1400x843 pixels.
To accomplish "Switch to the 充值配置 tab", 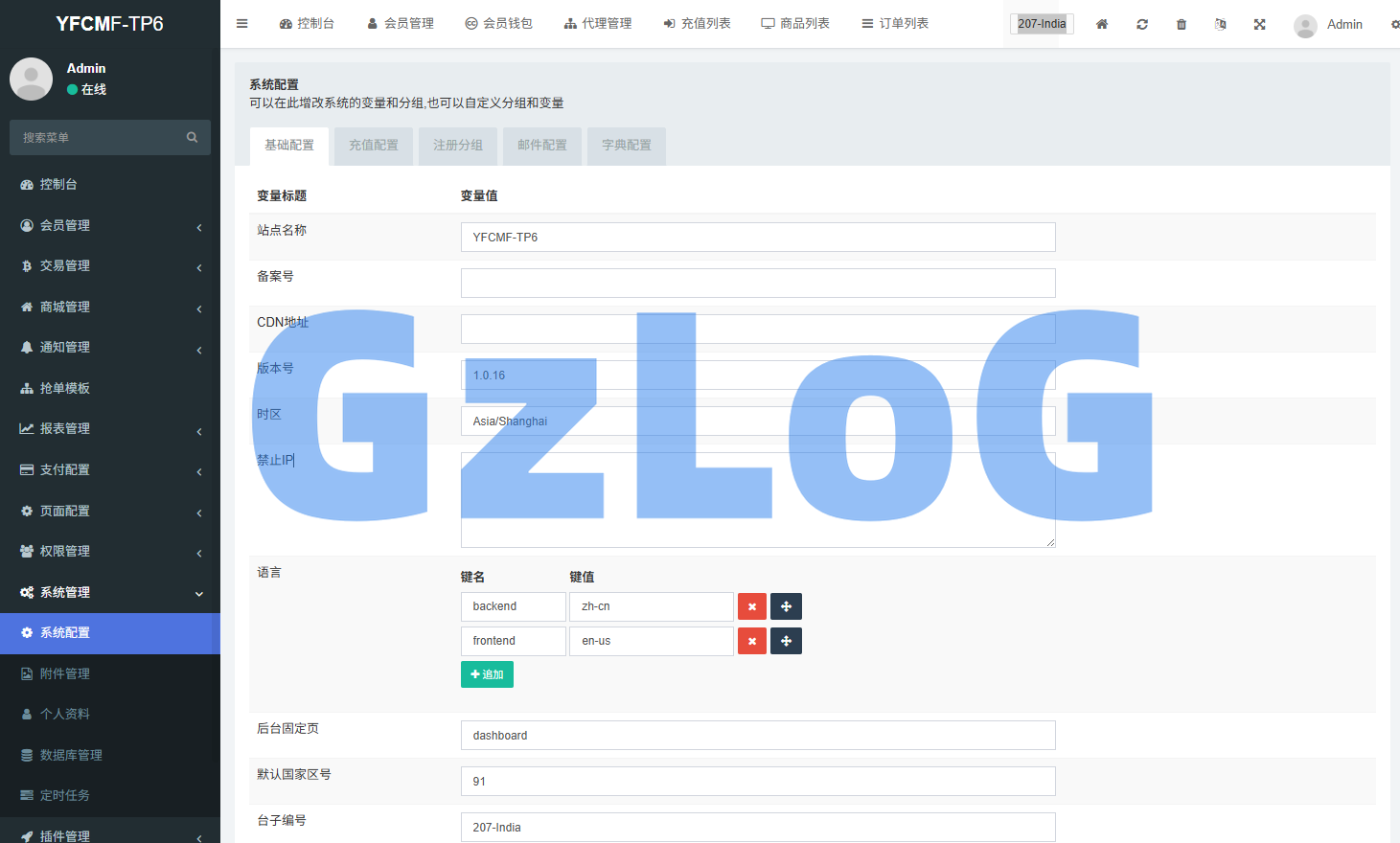I will pos(373,146).
